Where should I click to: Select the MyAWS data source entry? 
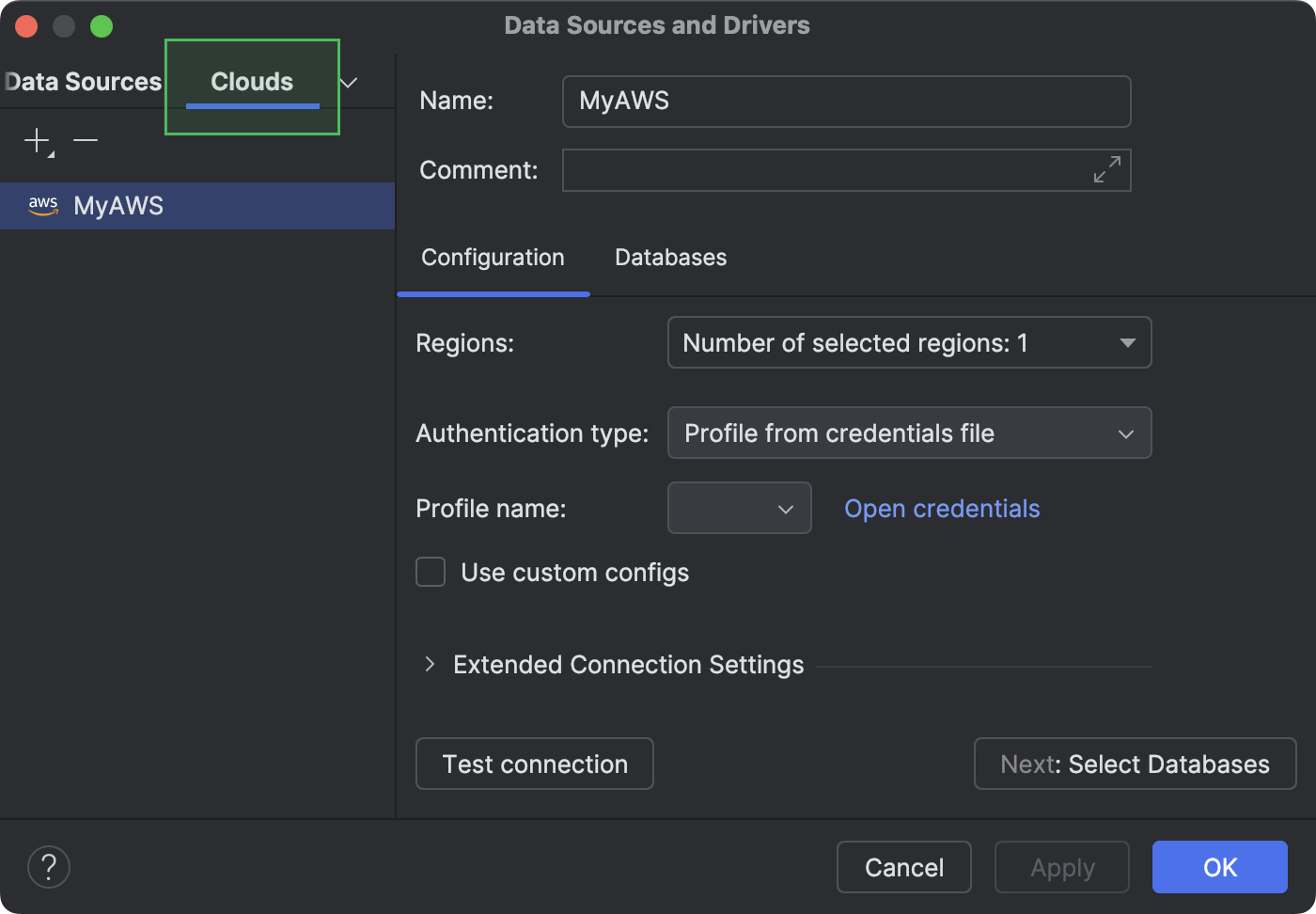click(118, 205)
